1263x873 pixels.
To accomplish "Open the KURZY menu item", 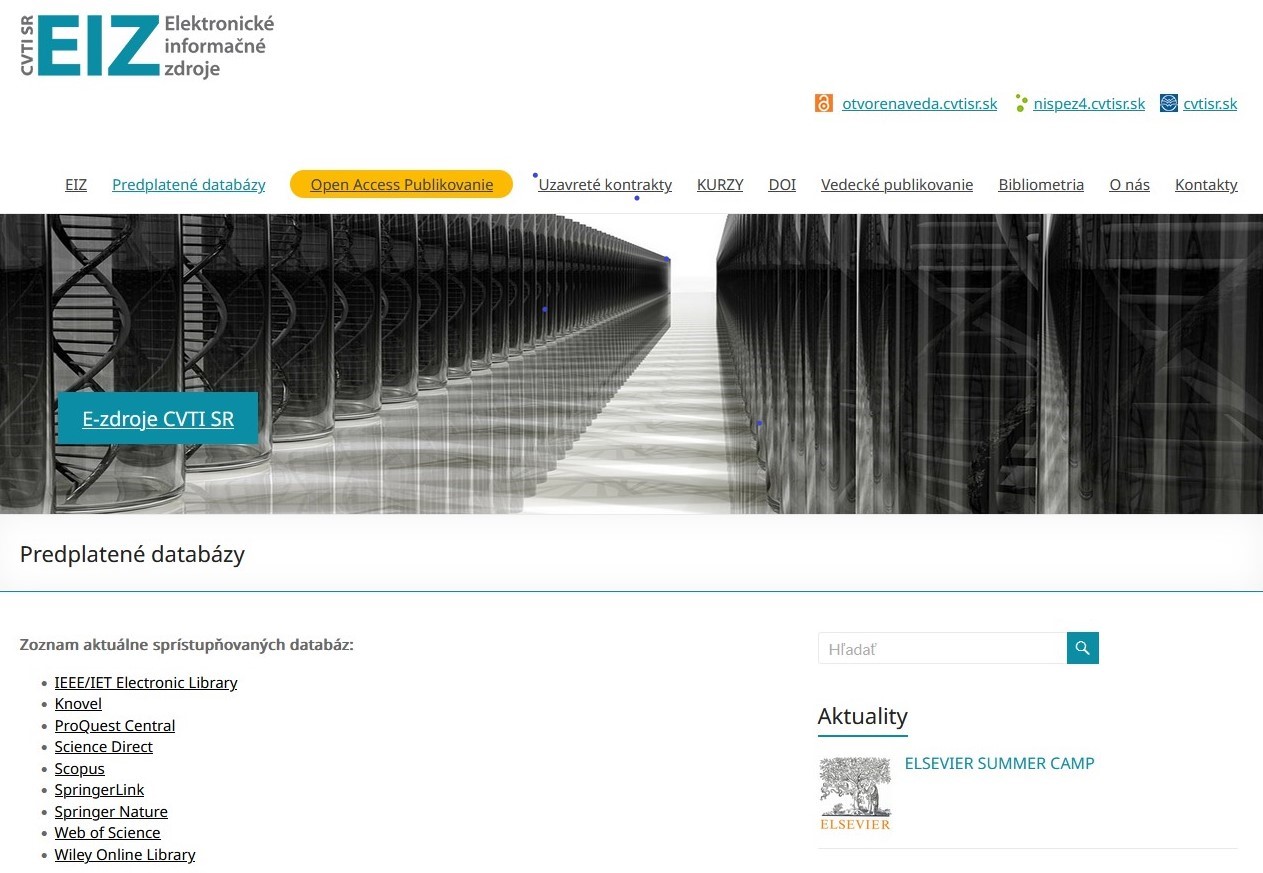I will (x=720, y=185).
